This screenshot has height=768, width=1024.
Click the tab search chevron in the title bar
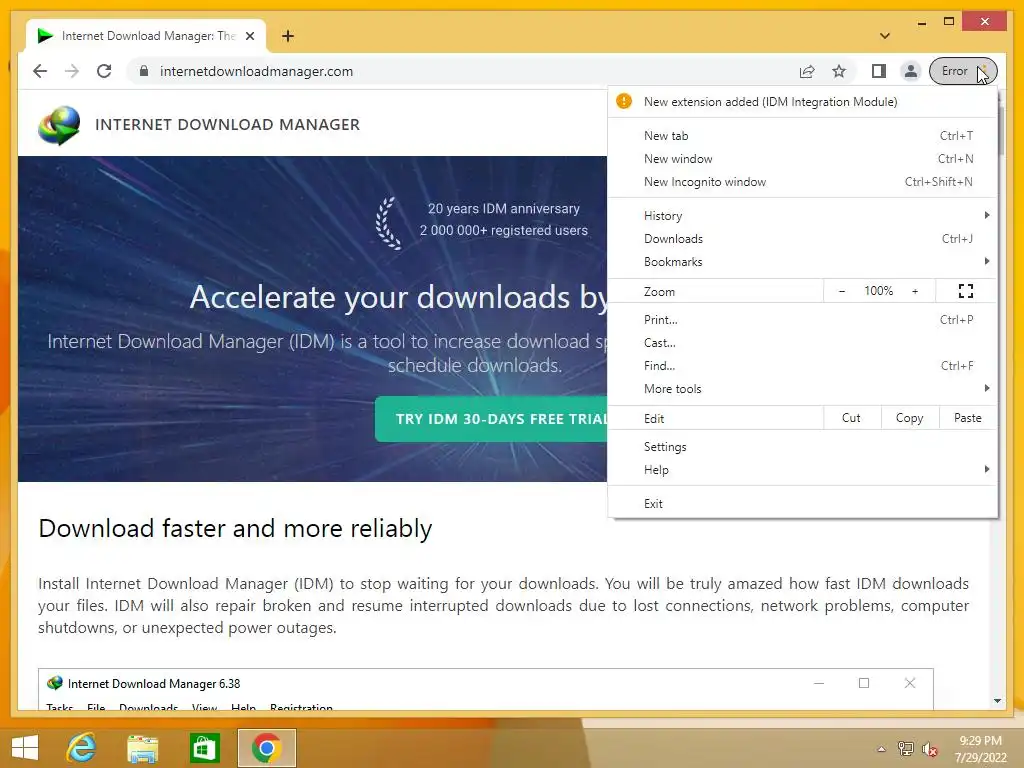tap(885, 36)
